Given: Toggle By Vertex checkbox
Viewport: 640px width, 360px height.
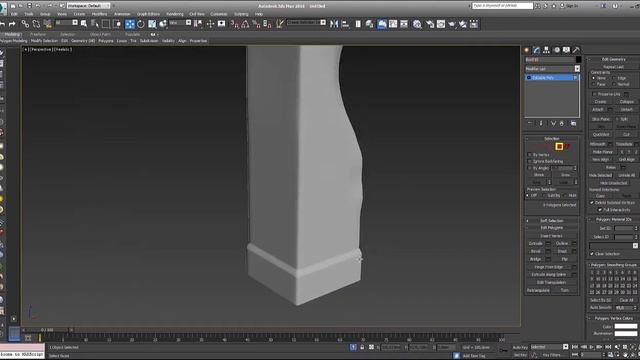Looking at the screenshot, I should [530, 155].
